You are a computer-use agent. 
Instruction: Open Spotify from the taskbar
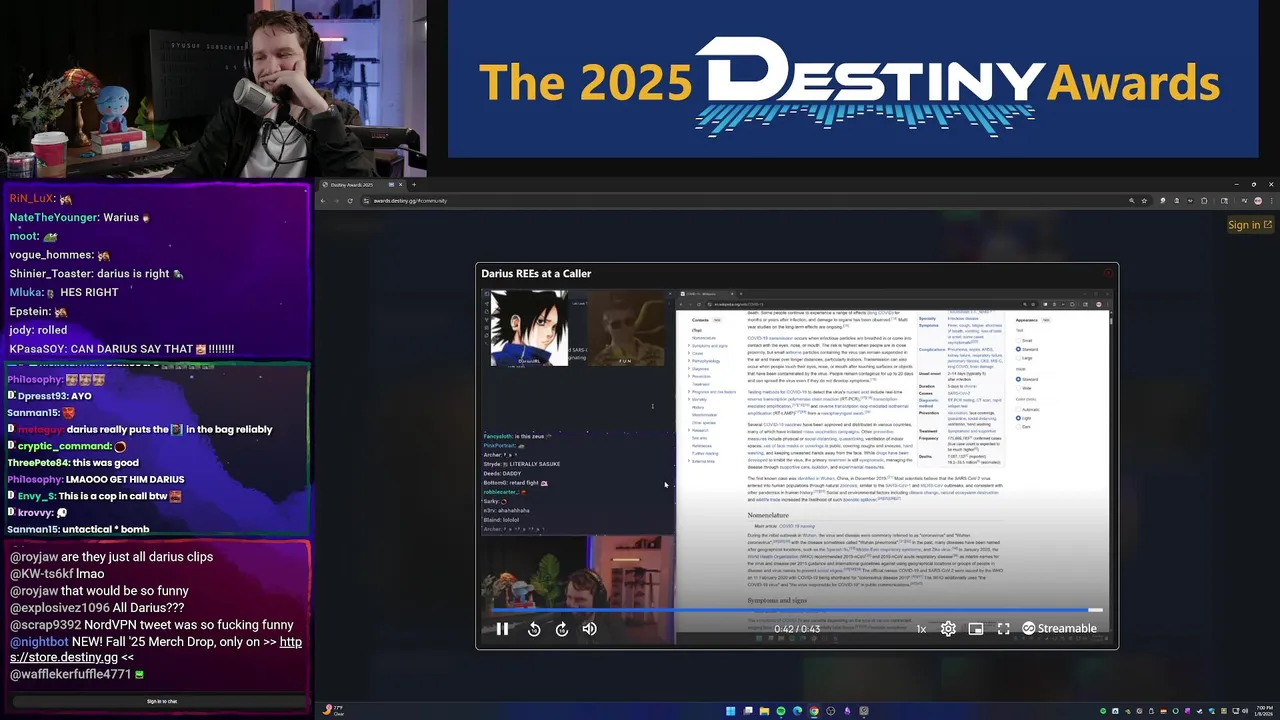click(781, 711)
